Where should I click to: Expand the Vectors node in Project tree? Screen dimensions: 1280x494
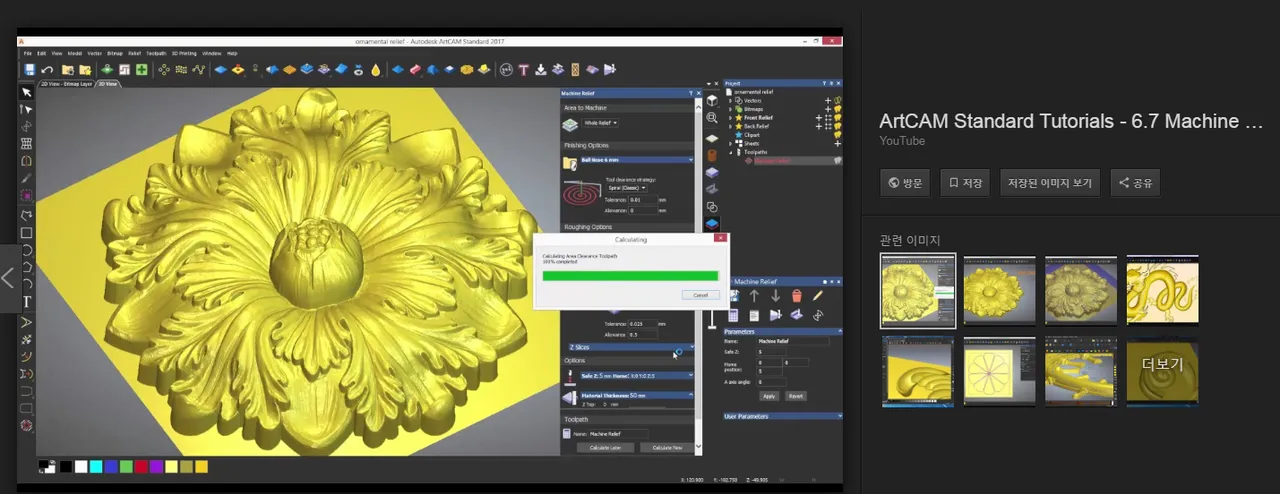tap(731, 100)
